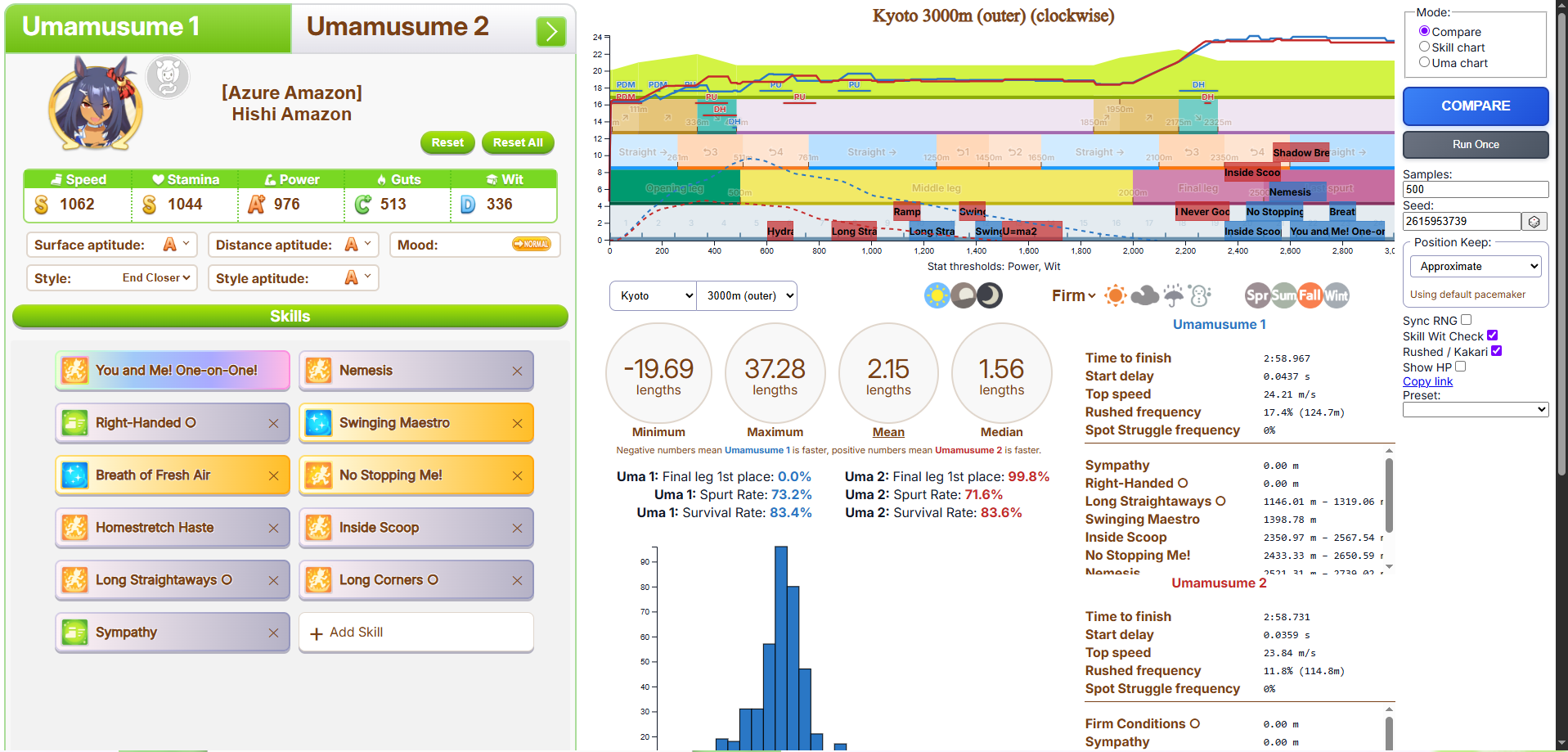Click the You and Me! One-on-One! skill

173,371
